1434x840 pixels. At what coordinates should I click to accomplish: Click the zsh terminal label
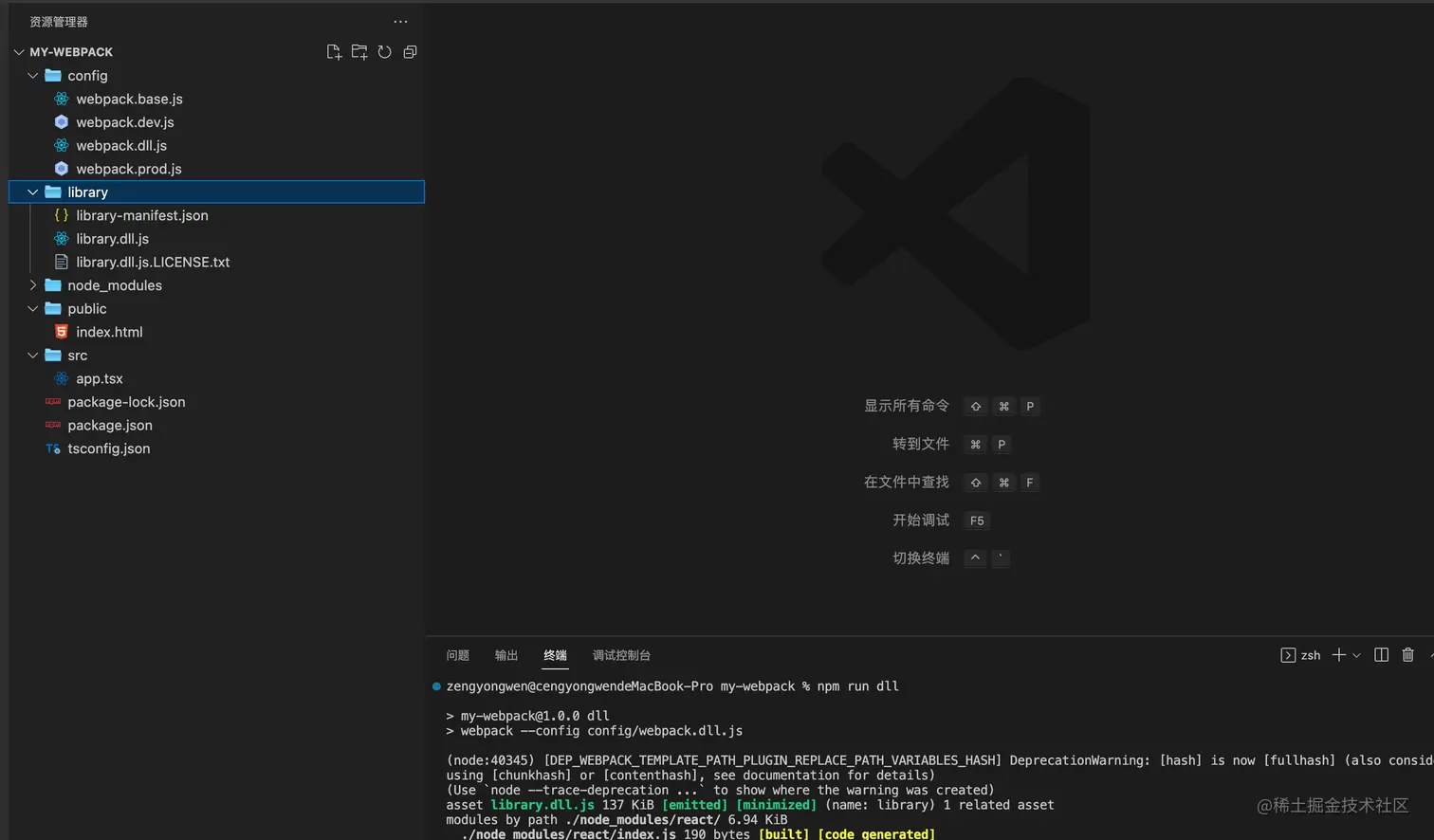[x=1311, y=655]
